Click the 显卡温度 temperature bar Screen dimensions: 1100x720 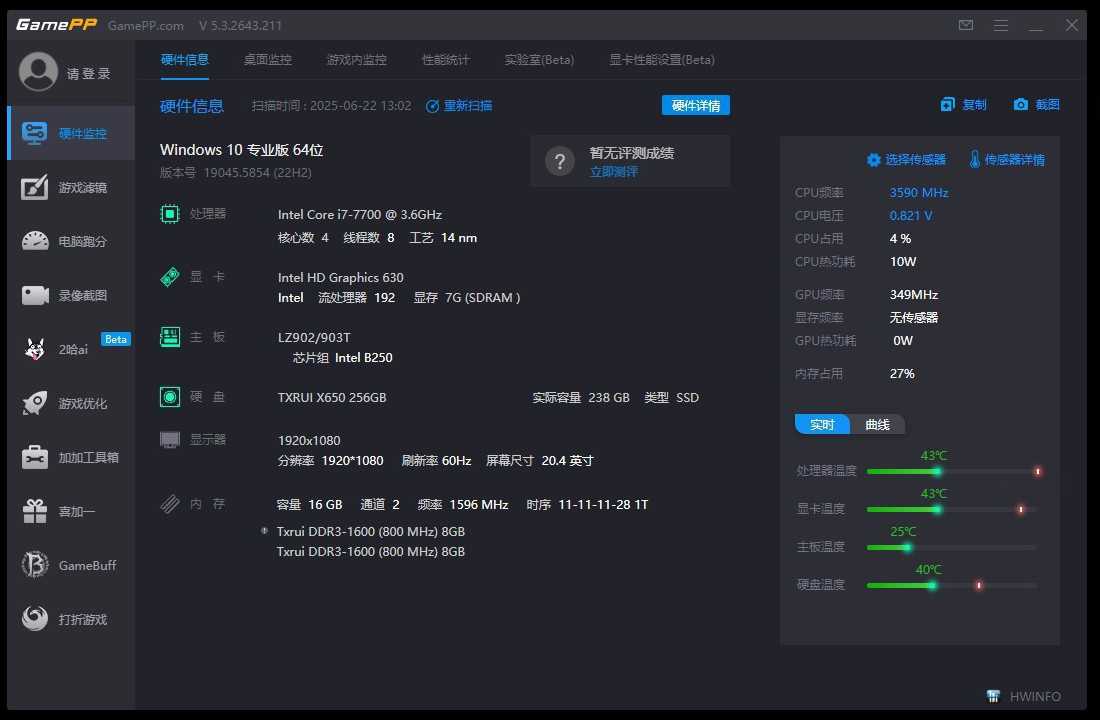954,509
